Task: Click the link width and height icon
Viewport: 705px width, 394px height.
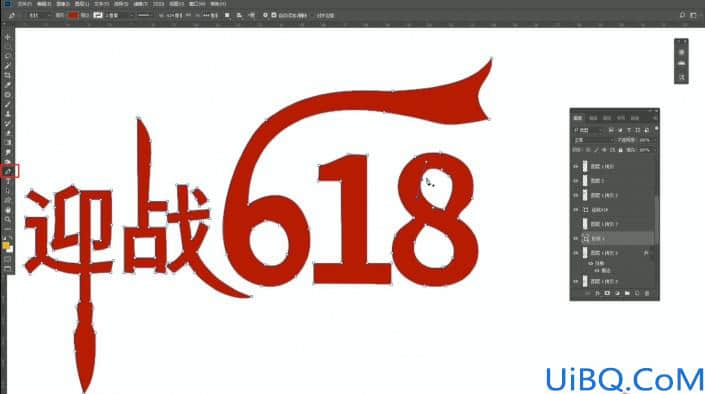Action: pos(188,15)
